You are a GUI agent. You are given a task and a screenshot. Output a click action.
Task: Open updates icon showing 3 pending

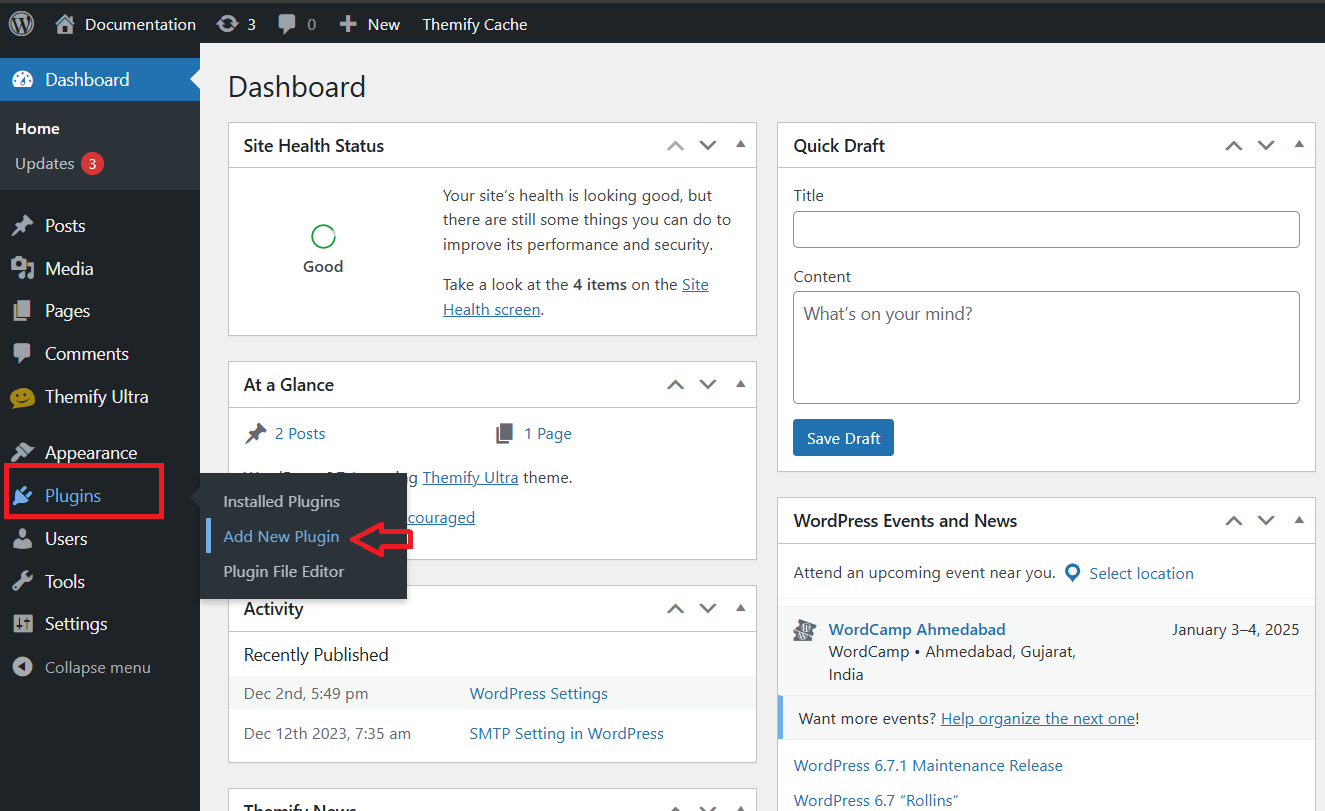coord(227,24)
